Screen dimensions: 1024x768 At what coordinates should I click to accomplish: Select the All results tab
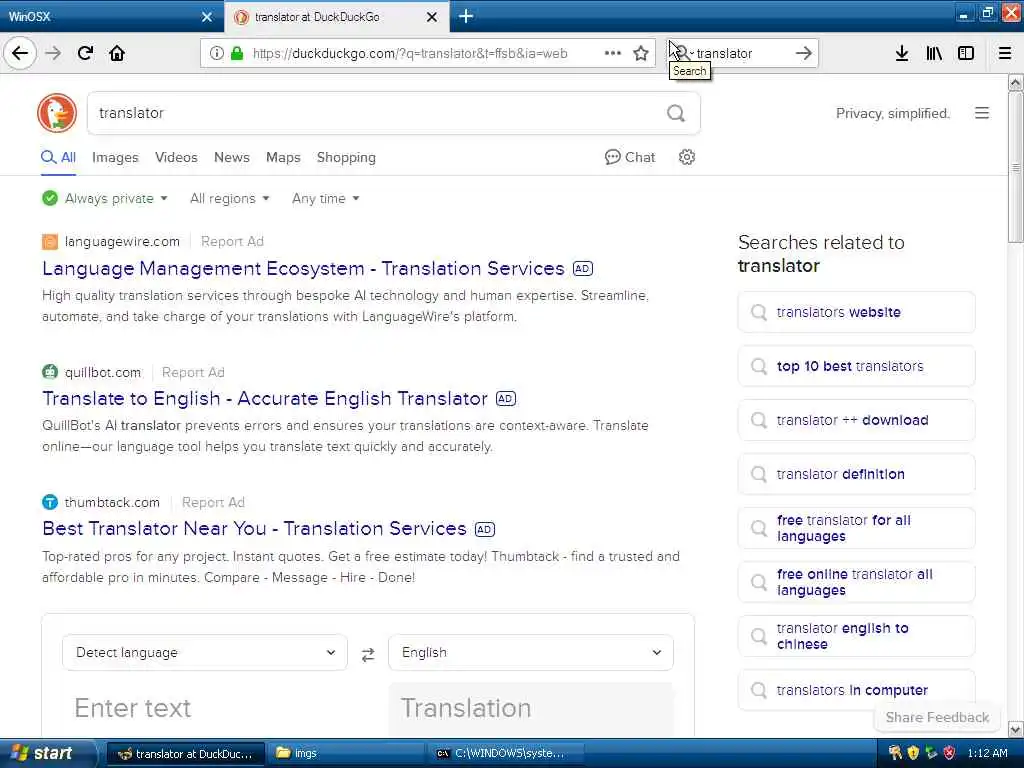tap(58, 157)
